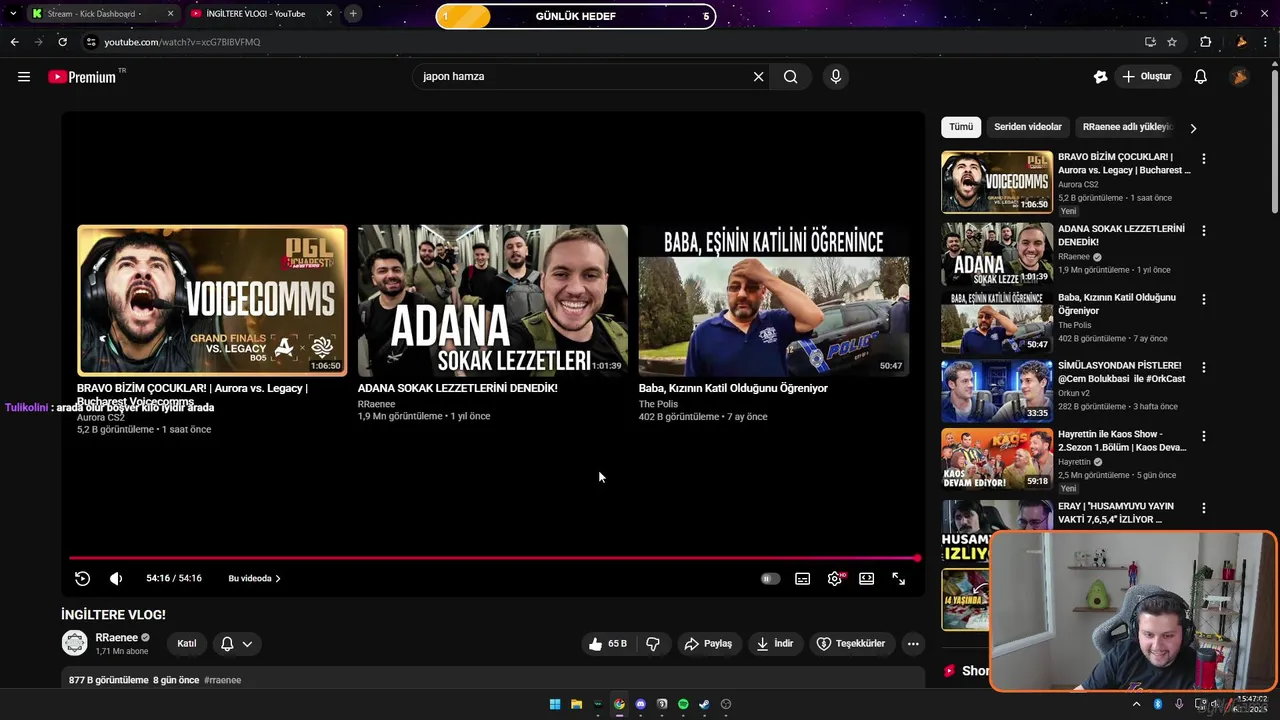Open Steam from the taskbar
Image resolution: width=1280 pixels, height=720 pixels.
point(704,704)
